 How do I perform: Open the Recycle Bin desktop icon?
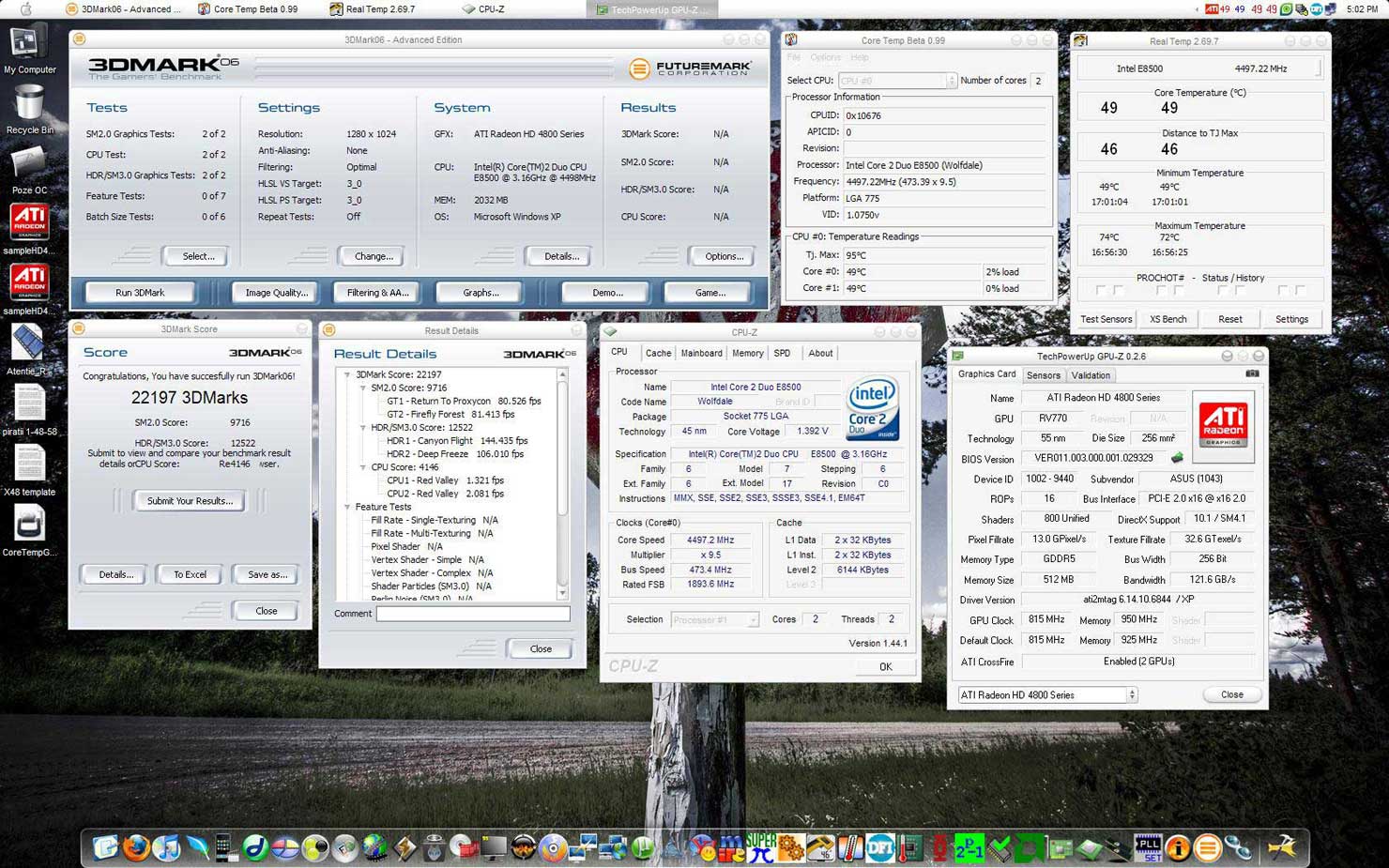29,109
